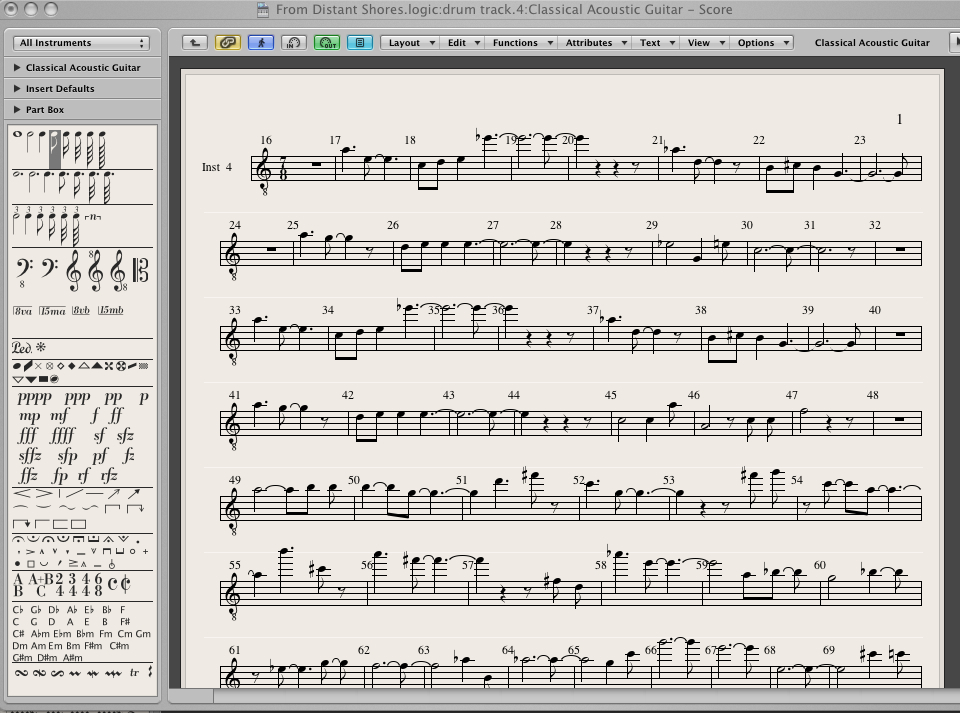The height and width of the screenshot is (713, 960).
Task: Open the Text menu
Action: click(x=655, y=42)
